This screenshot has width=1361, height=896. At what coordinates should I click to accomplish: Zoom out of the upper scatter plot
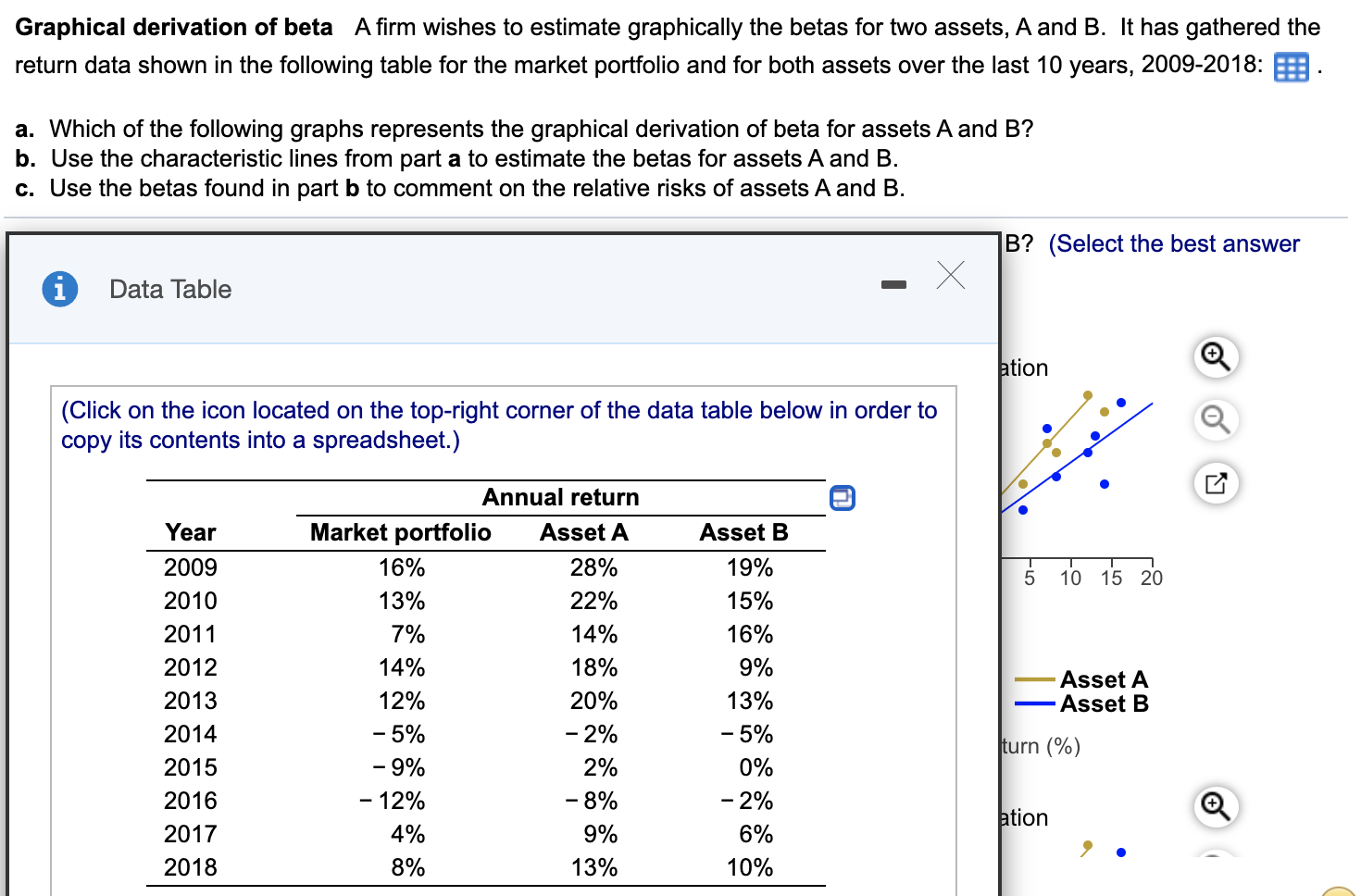coord(1216,419)
